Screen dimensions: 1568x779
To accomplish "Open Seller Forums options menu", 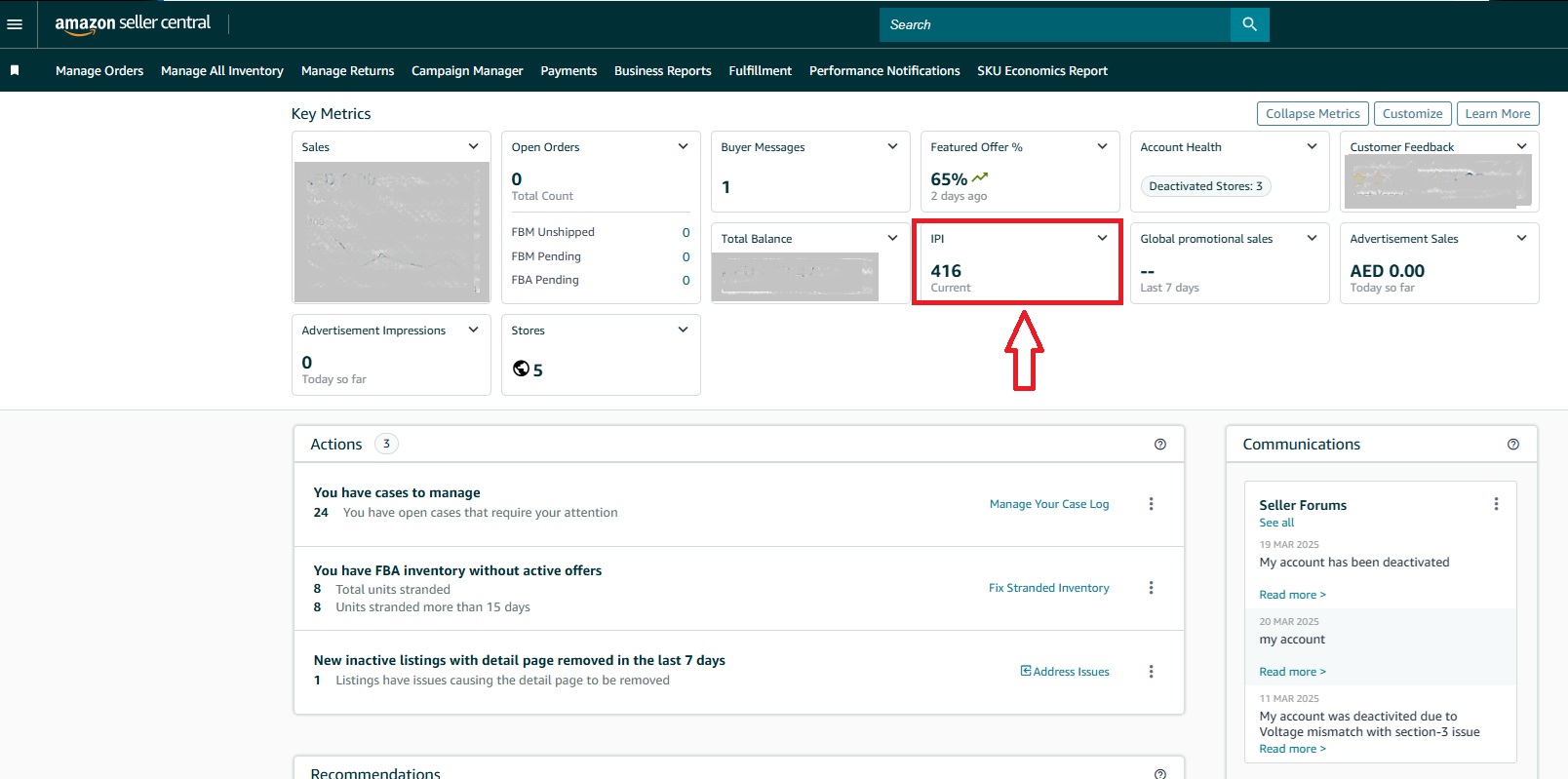I will pos(1496,504).
